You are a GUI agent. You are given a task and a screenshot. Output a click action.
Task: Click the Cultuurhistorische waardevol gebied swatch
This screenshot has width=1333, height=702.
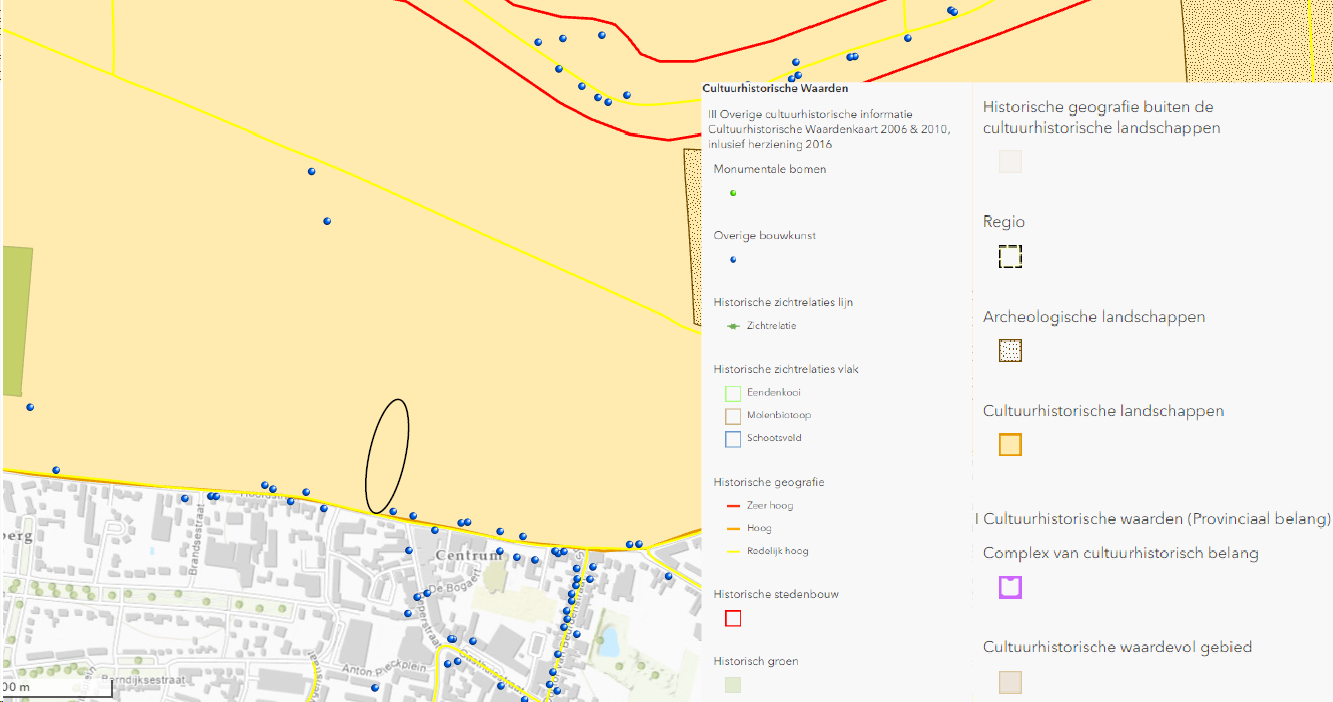click(1010, 682)
